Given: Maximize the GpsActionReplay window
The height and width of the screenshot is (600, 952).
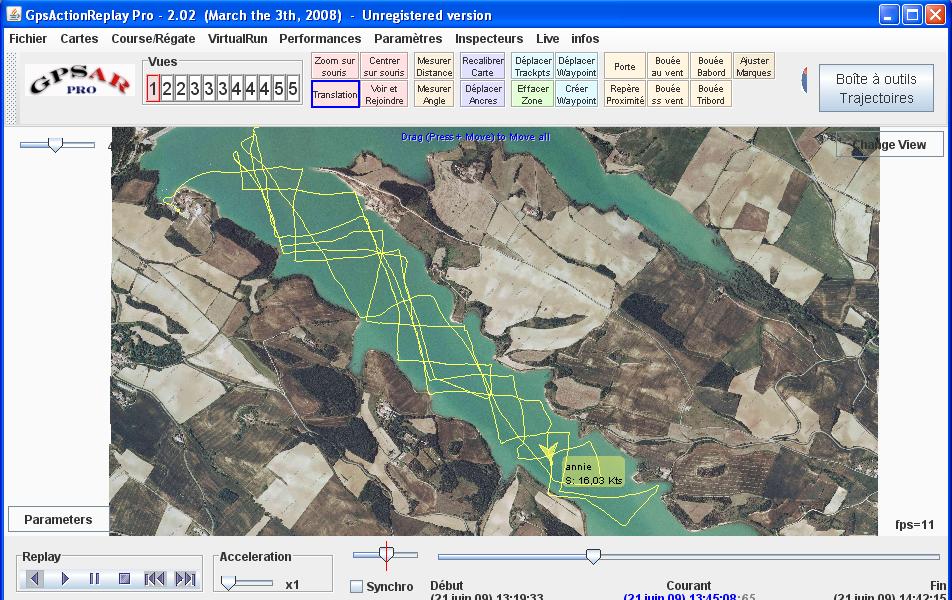Looking at the screenshot, I should [912, 15].
